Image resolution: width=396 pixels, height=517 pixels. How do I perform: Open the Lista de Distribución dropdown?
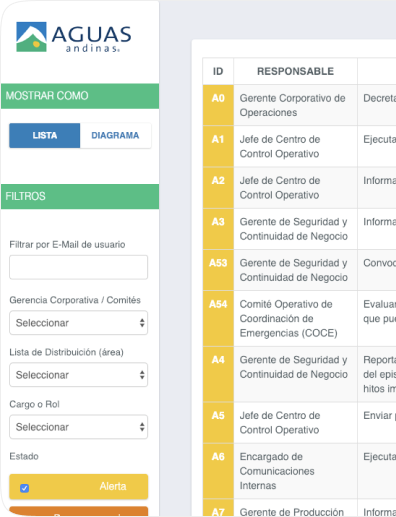click(78, 375)
